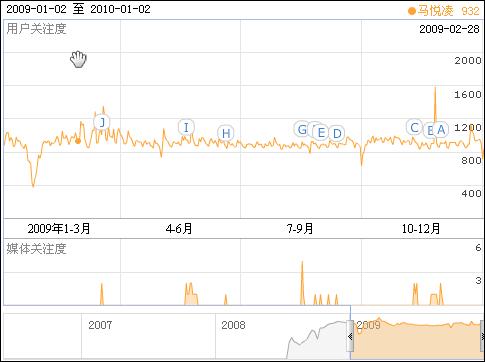The image size is (485, 362).
Task: Click the 2007 label in the overview timeline
Action: click(x=100, y=325)
